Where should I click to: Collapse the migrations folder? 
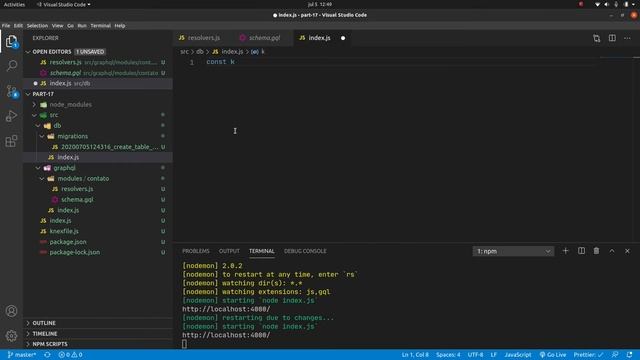(x=42, y=136)
